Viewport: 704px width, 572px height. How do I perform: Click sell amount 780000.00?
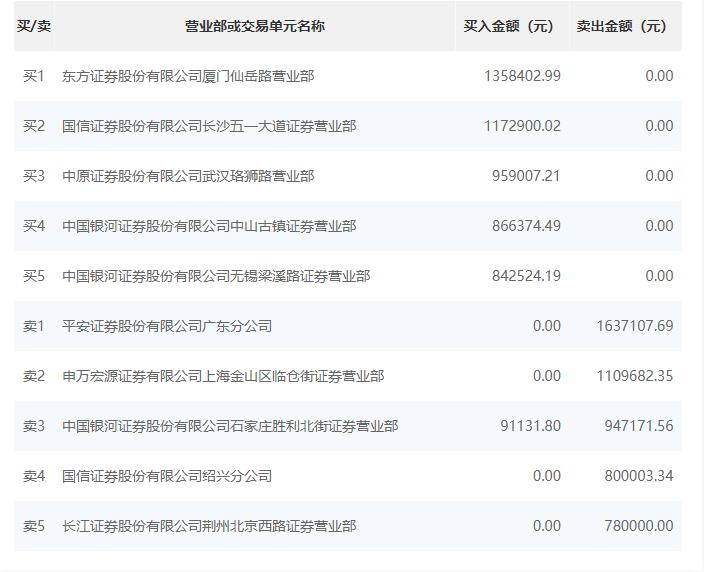pyautogui.click(x=639, y=525)
